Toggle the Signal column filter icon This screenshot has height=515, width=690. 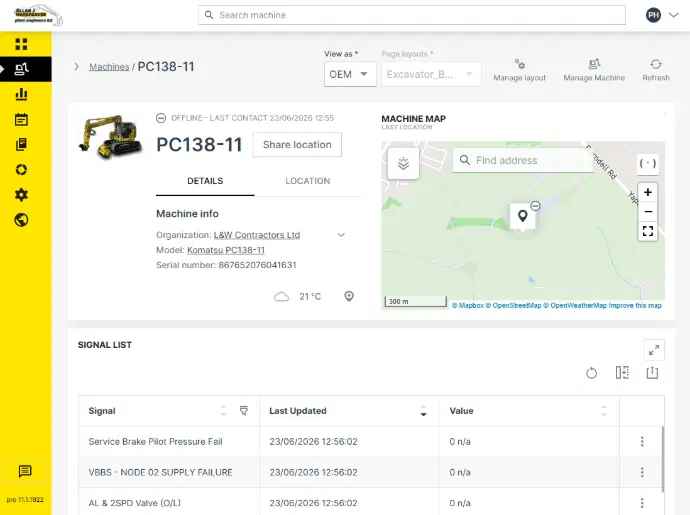[x=244, y=411]
